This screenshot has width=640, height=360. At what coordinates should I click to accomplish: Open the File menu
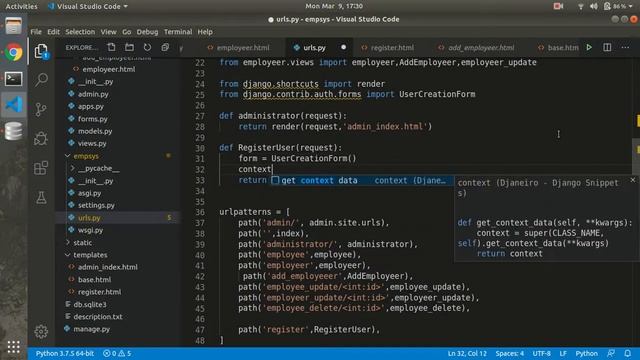[36, 32]
